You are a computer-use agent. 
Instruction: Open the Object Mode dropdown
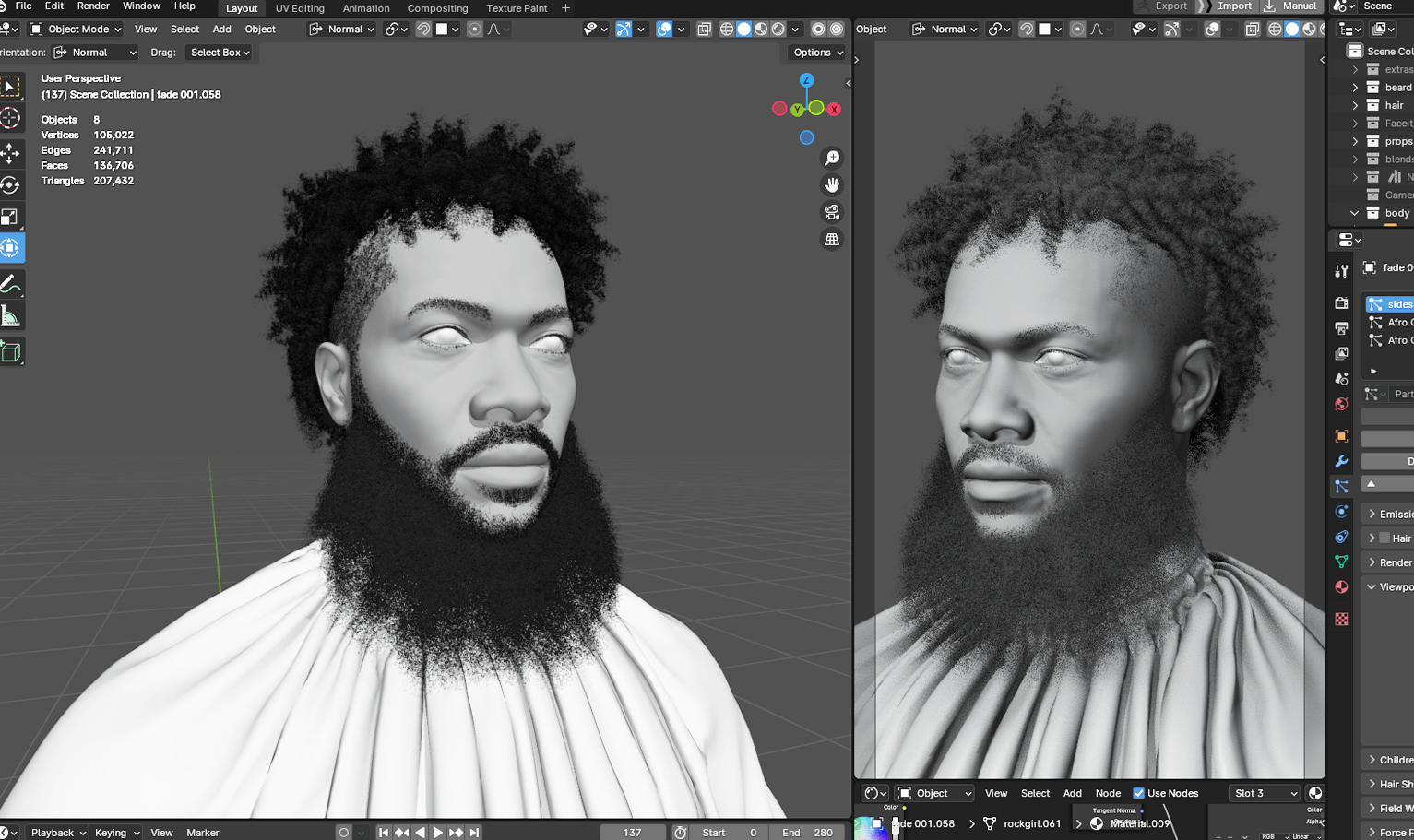pos(76,30)
